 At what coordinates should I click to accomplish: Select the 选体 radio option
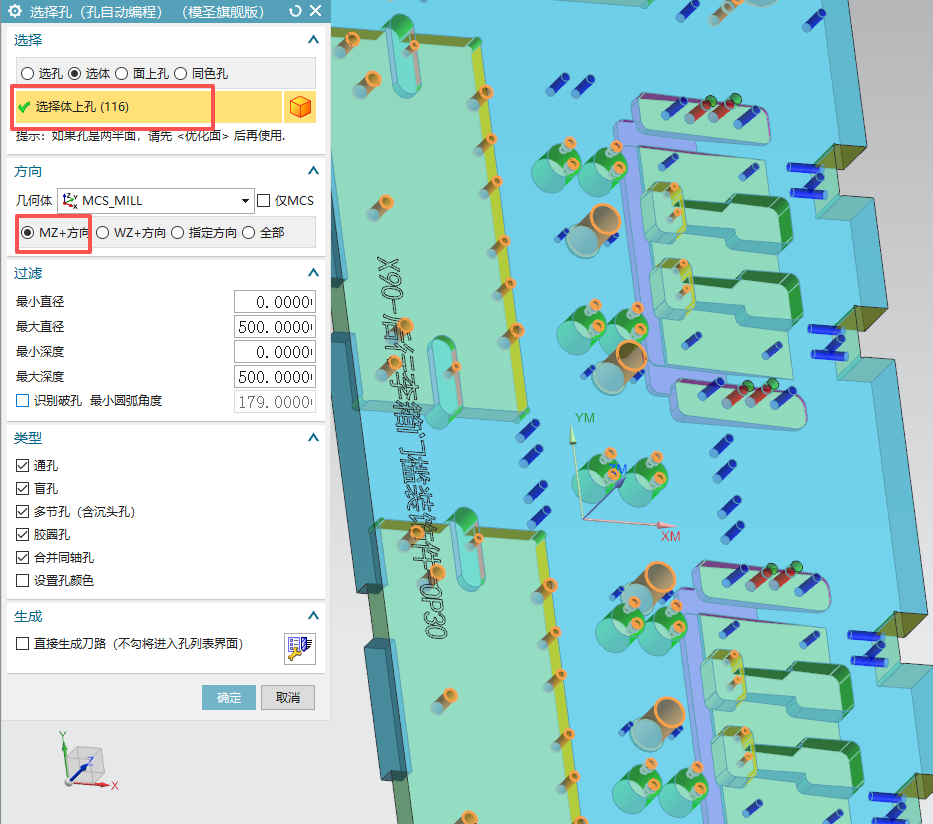74,73
